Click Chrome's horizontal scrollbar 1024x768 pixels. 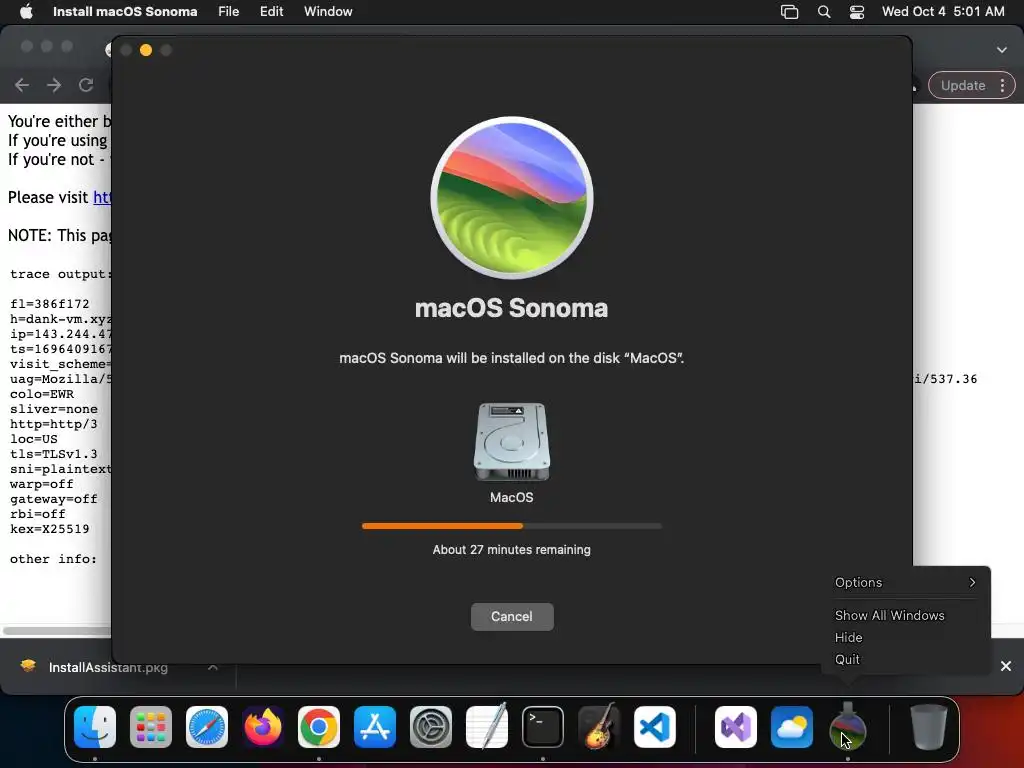[56, 631]
